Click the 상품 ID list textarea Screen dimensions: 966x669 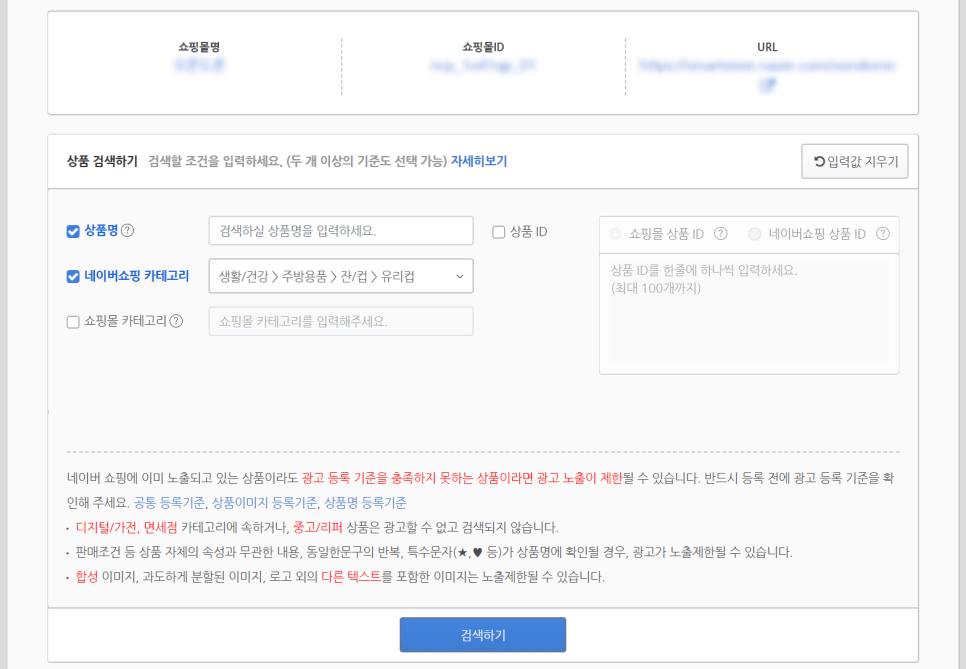[749, 312]
